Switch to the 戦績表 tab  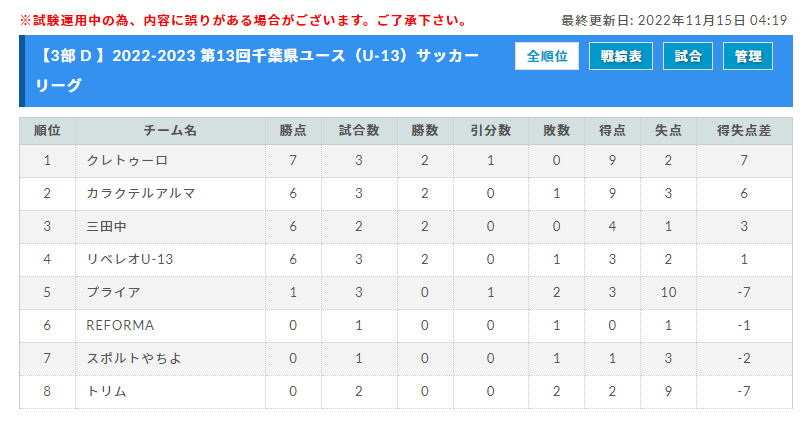[621, 56]
